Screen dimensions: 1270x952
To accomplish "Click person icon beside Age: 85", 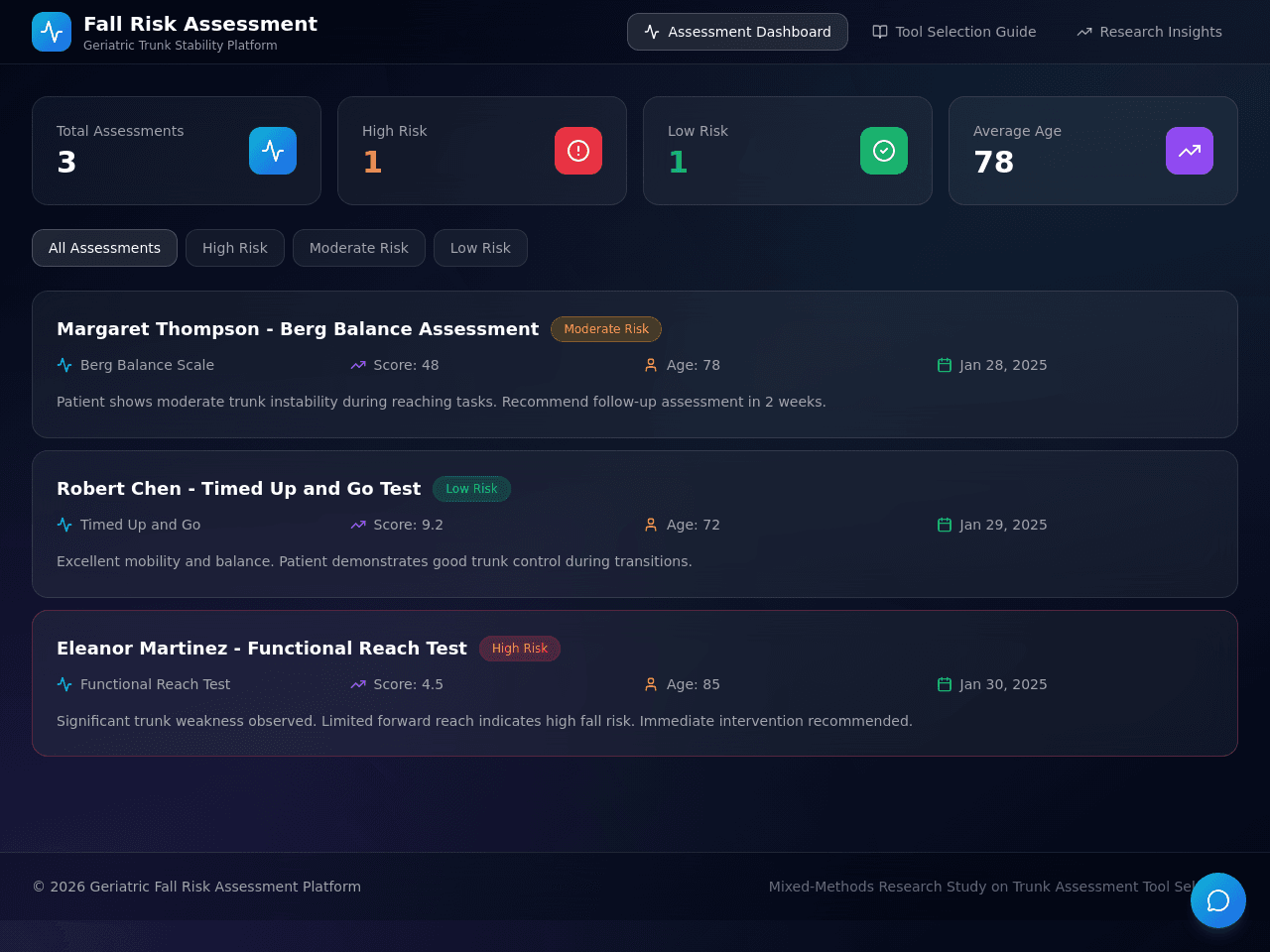I will click(651, 684).
